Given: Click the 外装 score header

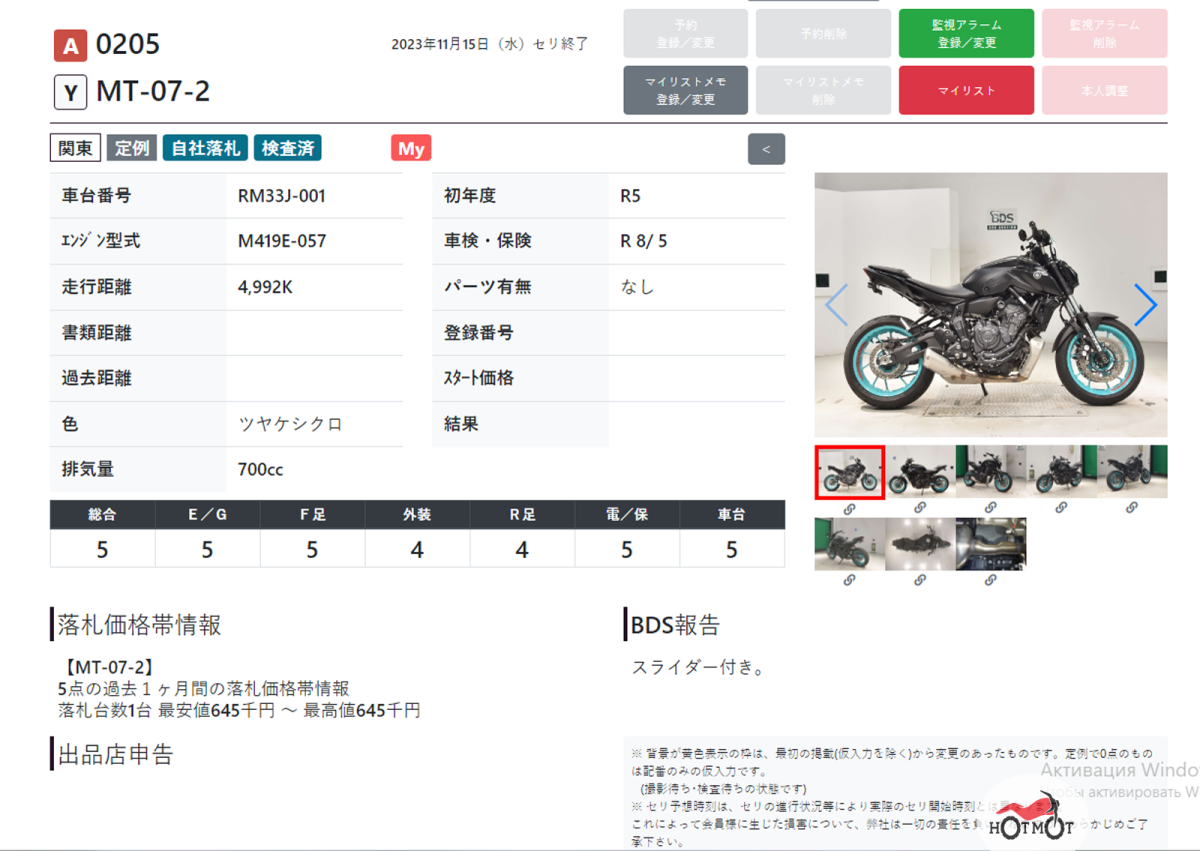Looking at the screenshot, I should [417, 514].
